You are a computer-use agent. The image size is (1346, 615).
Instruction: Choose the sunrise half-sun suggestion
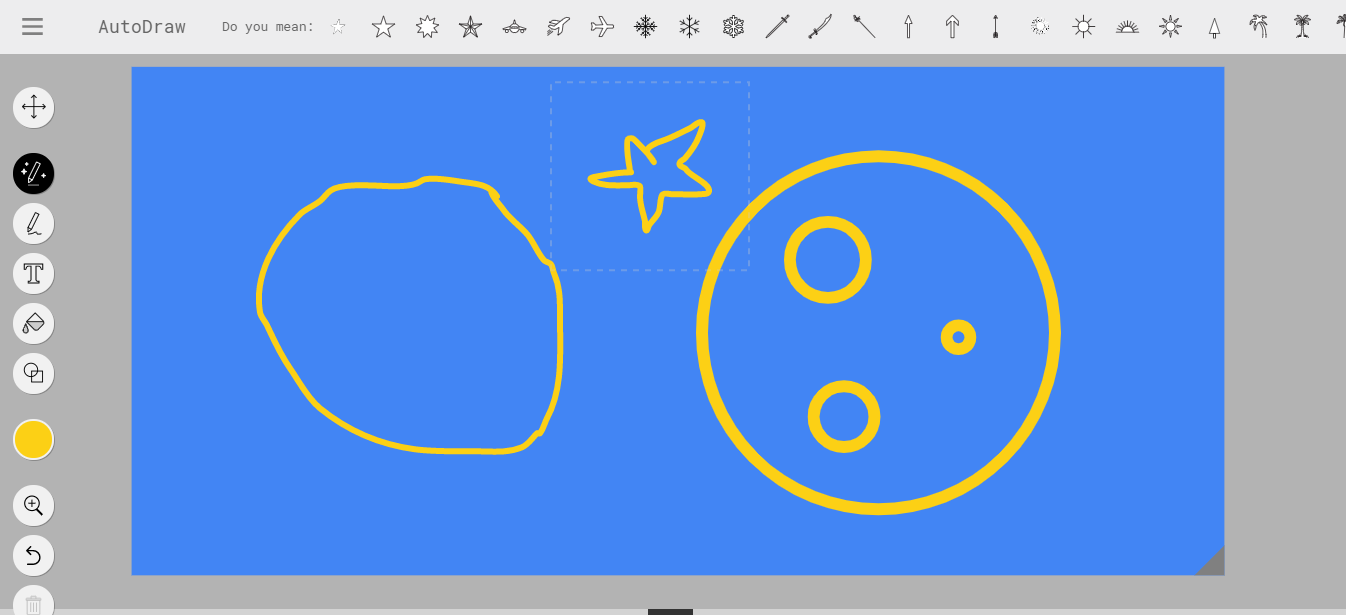point(1127,27)
